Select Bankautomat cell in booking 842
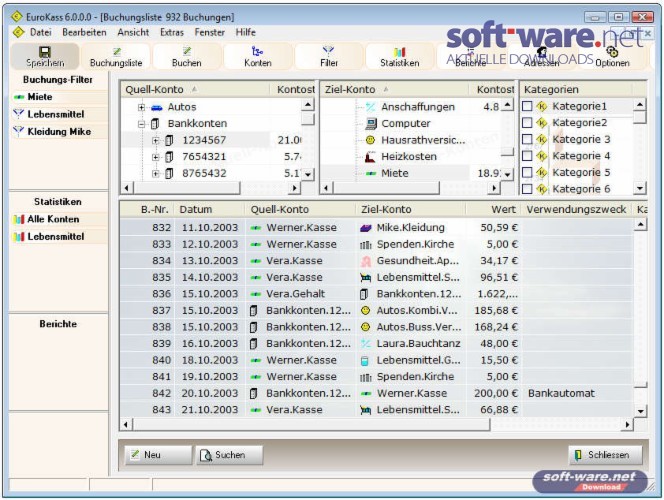 [561, 393]
